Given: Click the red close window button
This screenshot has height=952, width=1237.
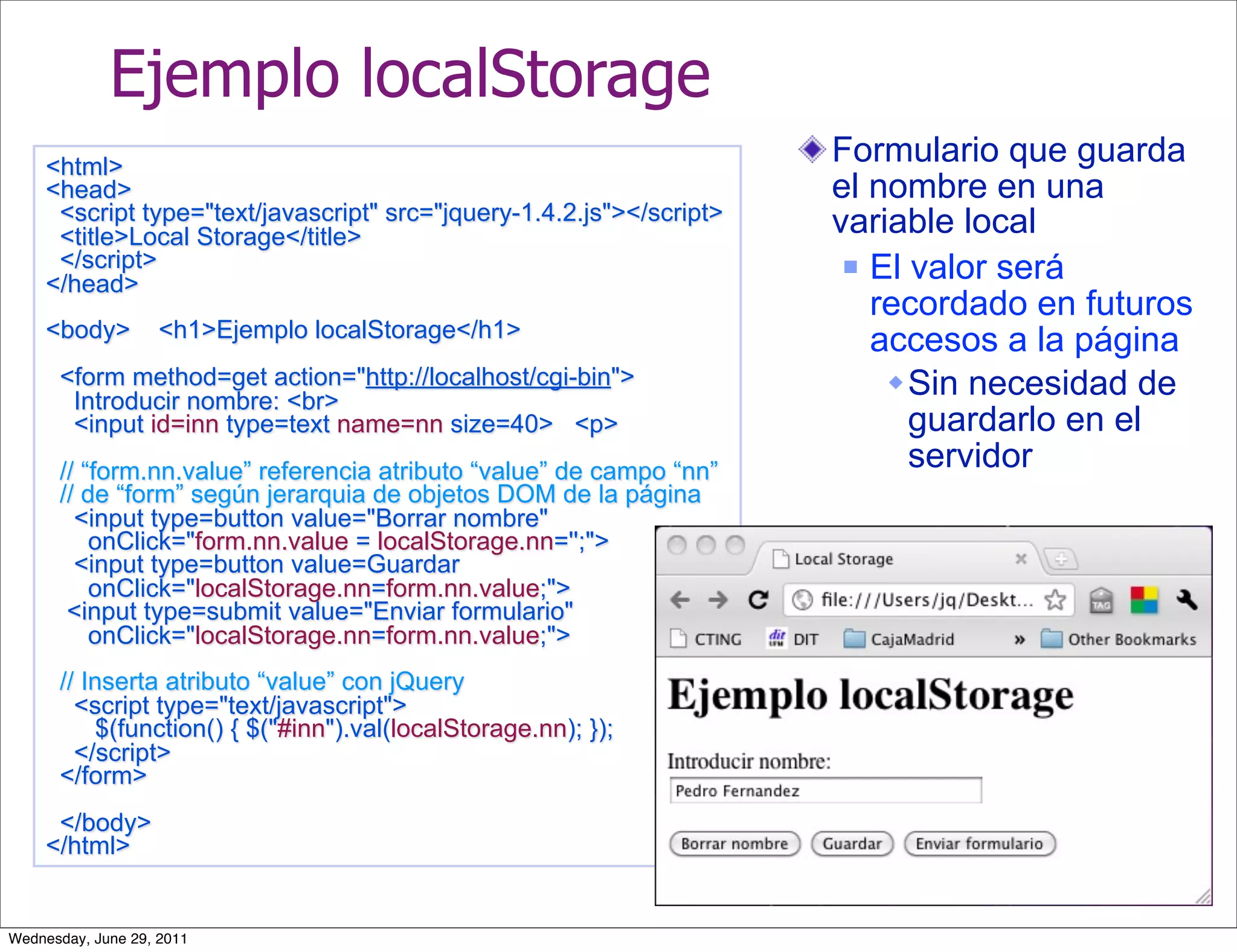Looking at the screenshot, I should click(676, 545).
